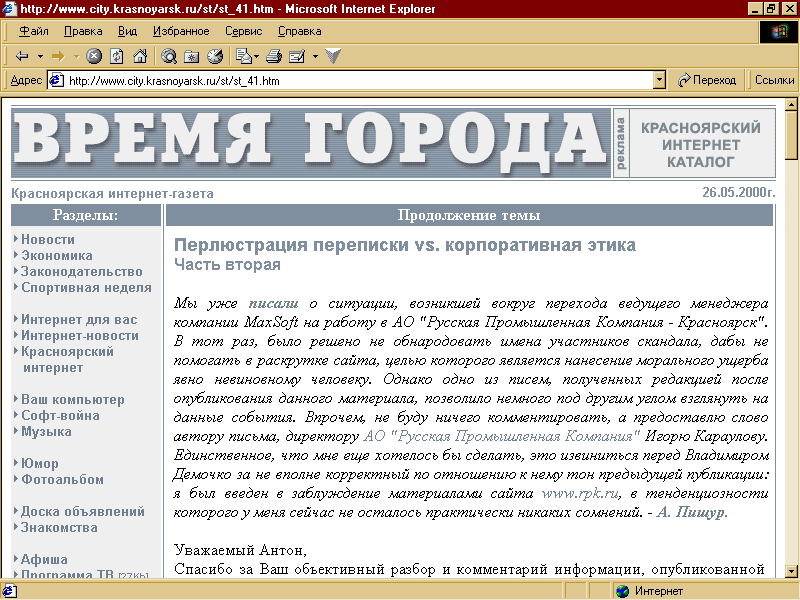This screenshot has height=600, width=800.
Task: Open the Сервис menu
Action: (243, 31)
